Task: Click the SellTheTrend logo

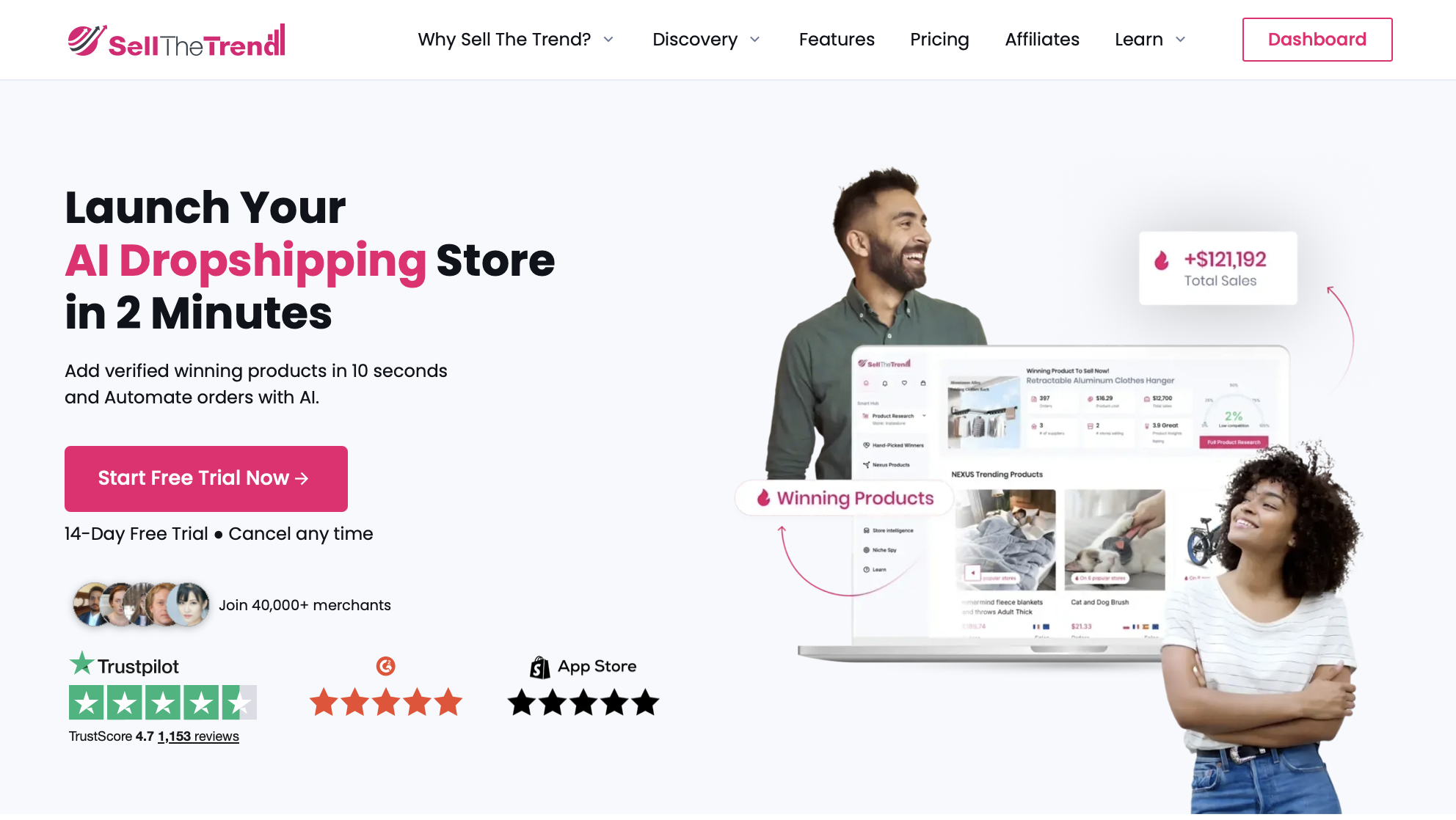Action: pyautogui.click(x=176, y=40)
